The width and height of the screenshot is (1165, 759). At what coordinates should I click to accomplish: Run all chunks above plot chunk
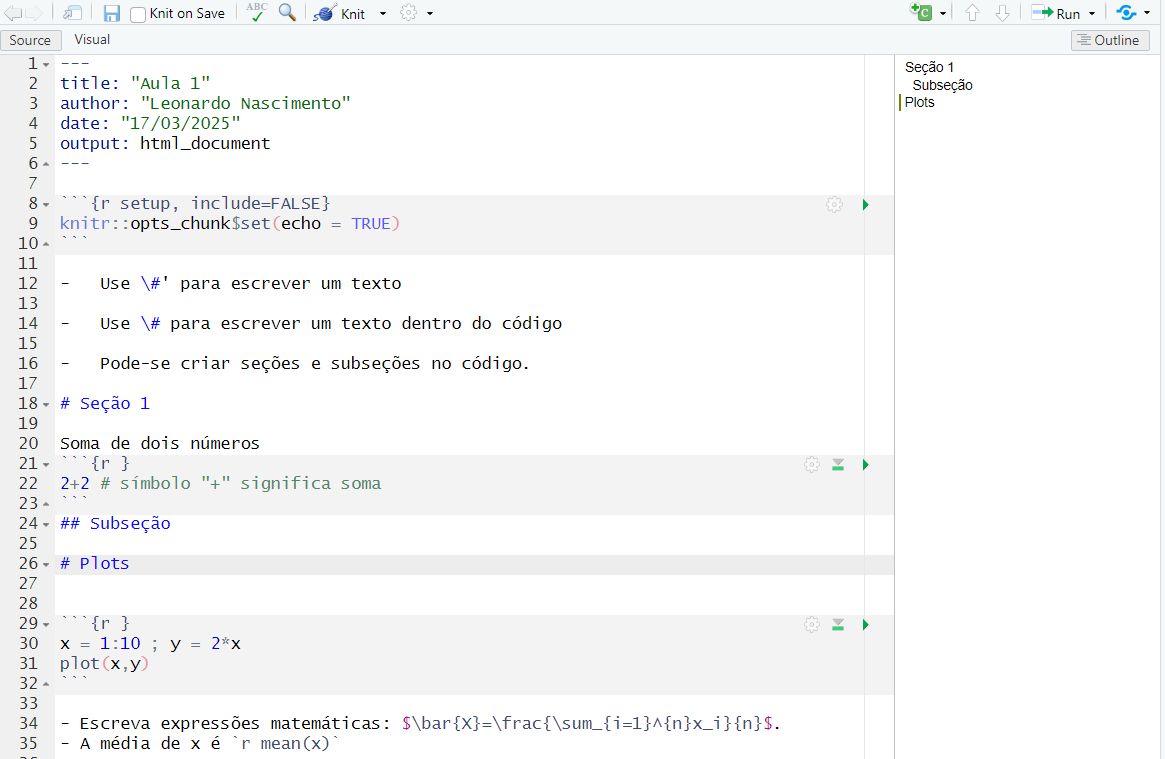pyautogui.click(x=838, y=625)
